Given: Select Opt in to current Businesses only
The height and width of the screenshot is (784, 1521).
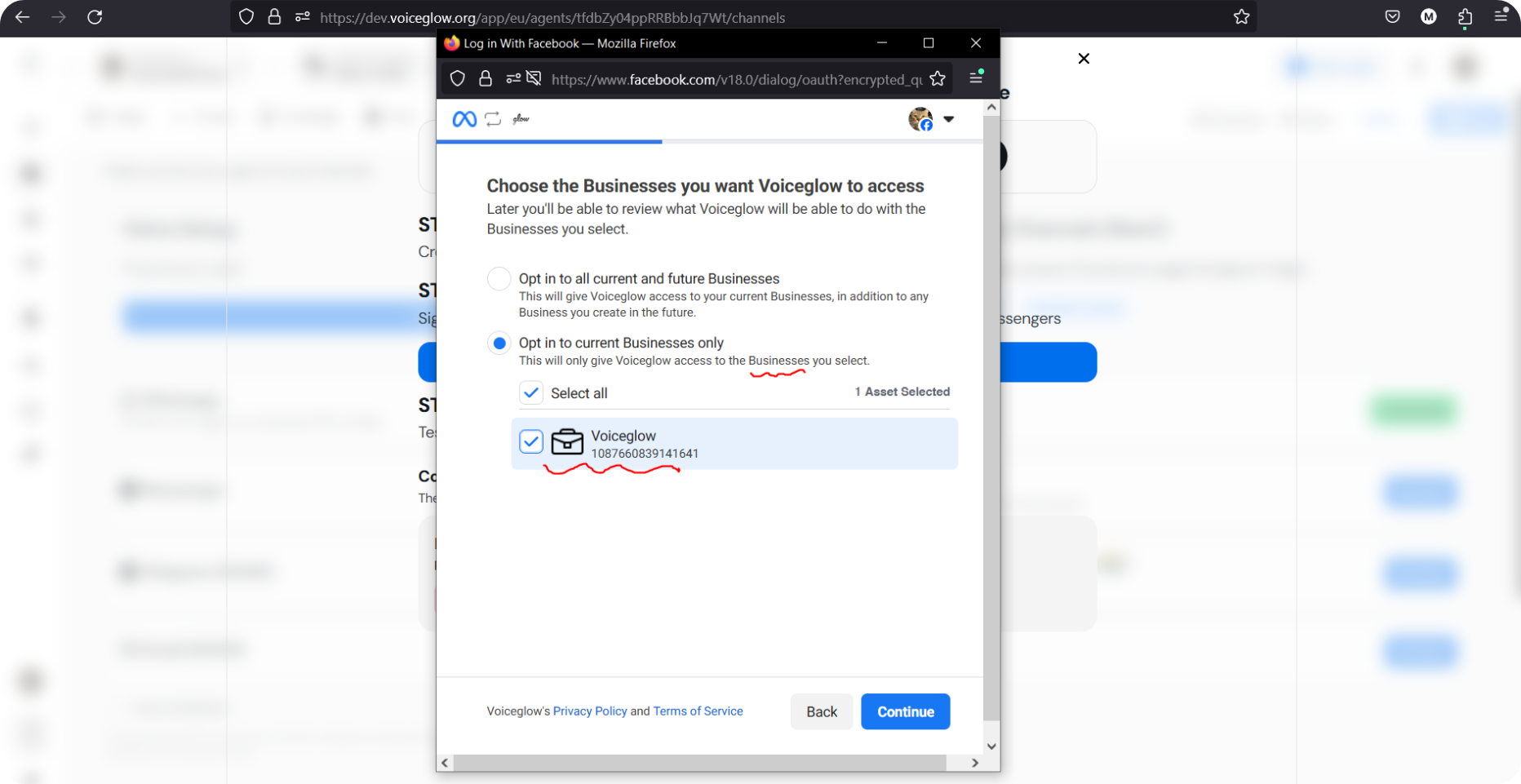Looking at the screenshot, I should point(499,343).
